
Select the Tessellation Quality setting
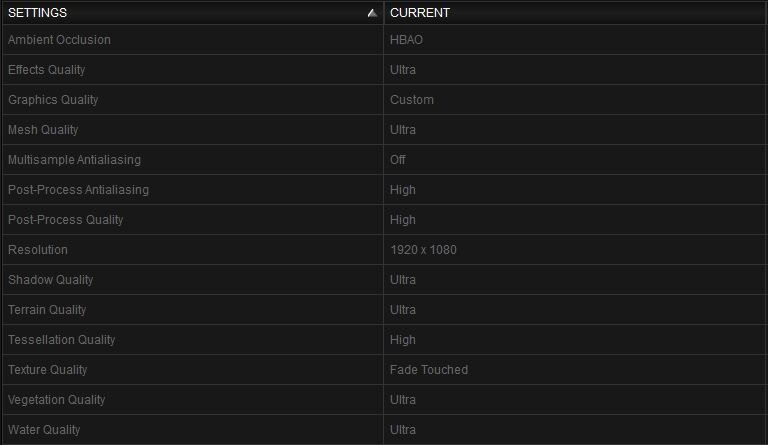61,340
